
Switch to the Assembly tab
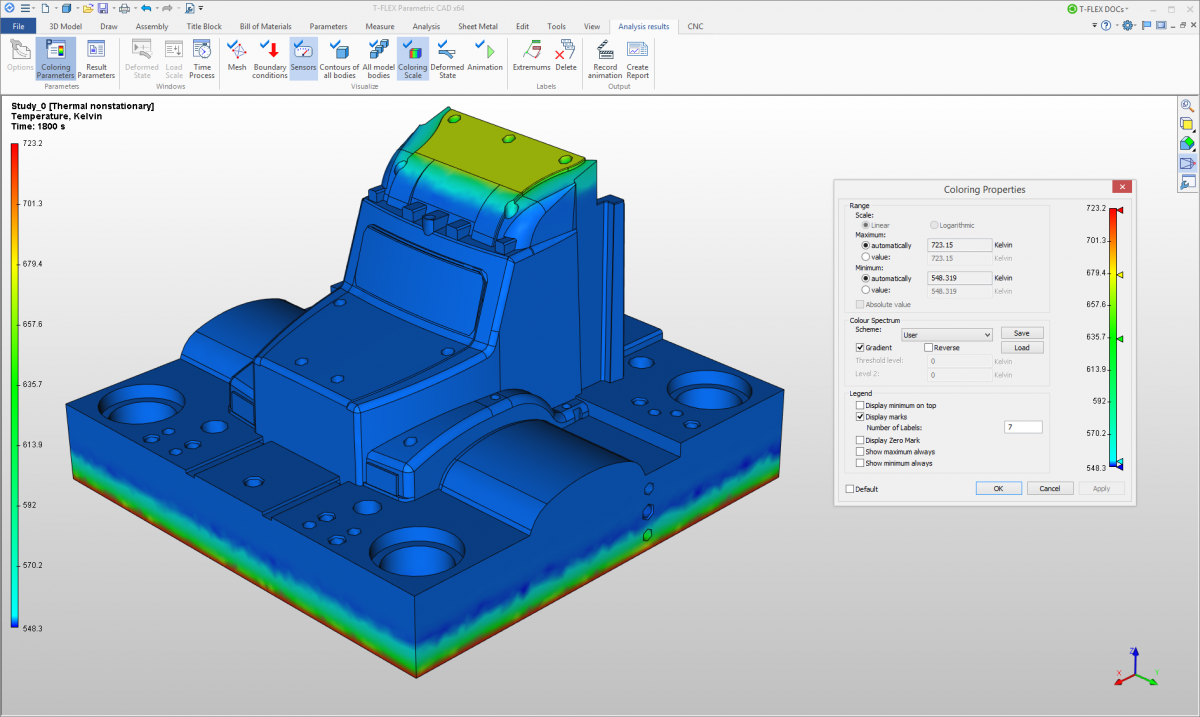151,26
